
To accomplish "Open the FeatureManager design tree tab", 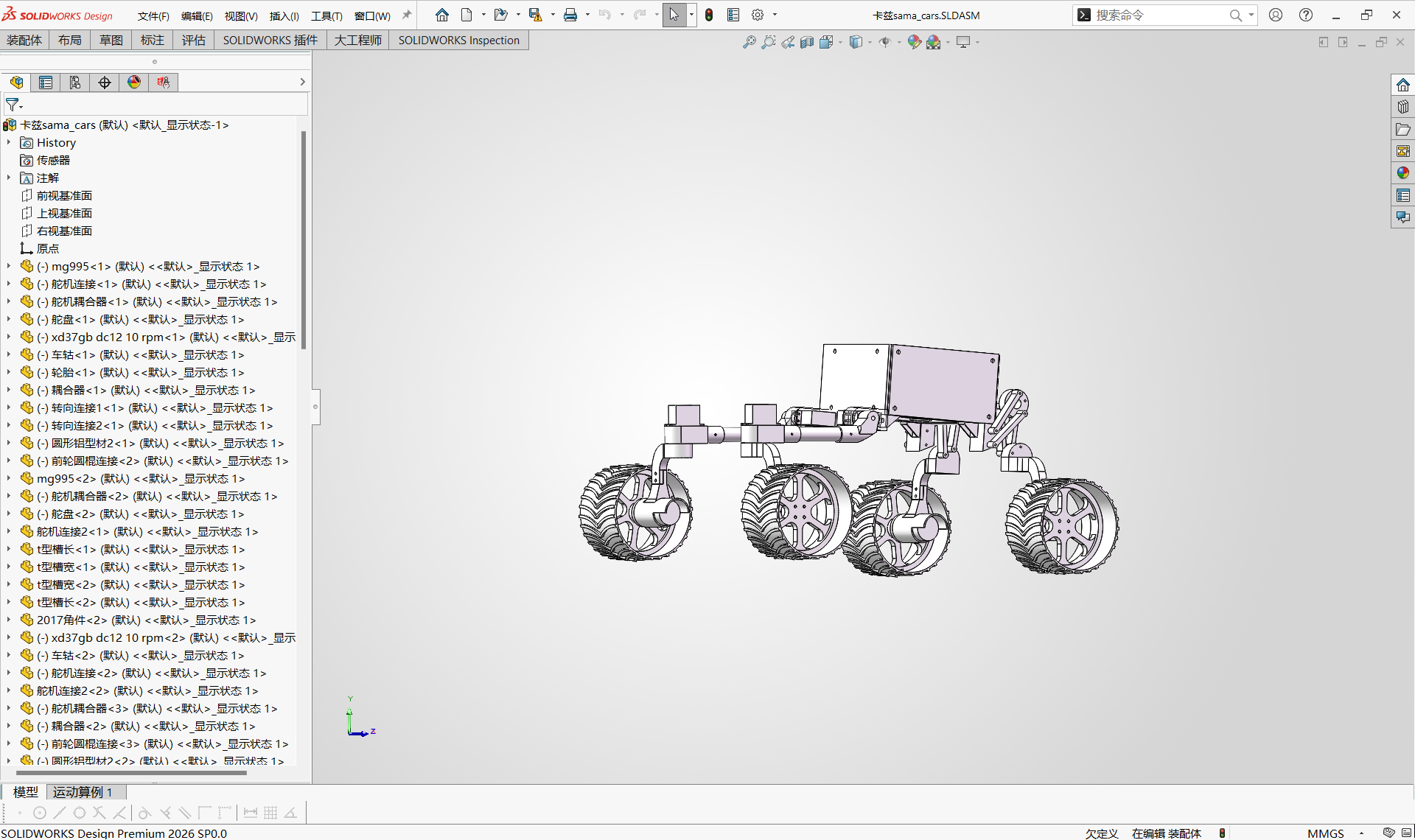I will pyautogui.click(x=16, y=83).
